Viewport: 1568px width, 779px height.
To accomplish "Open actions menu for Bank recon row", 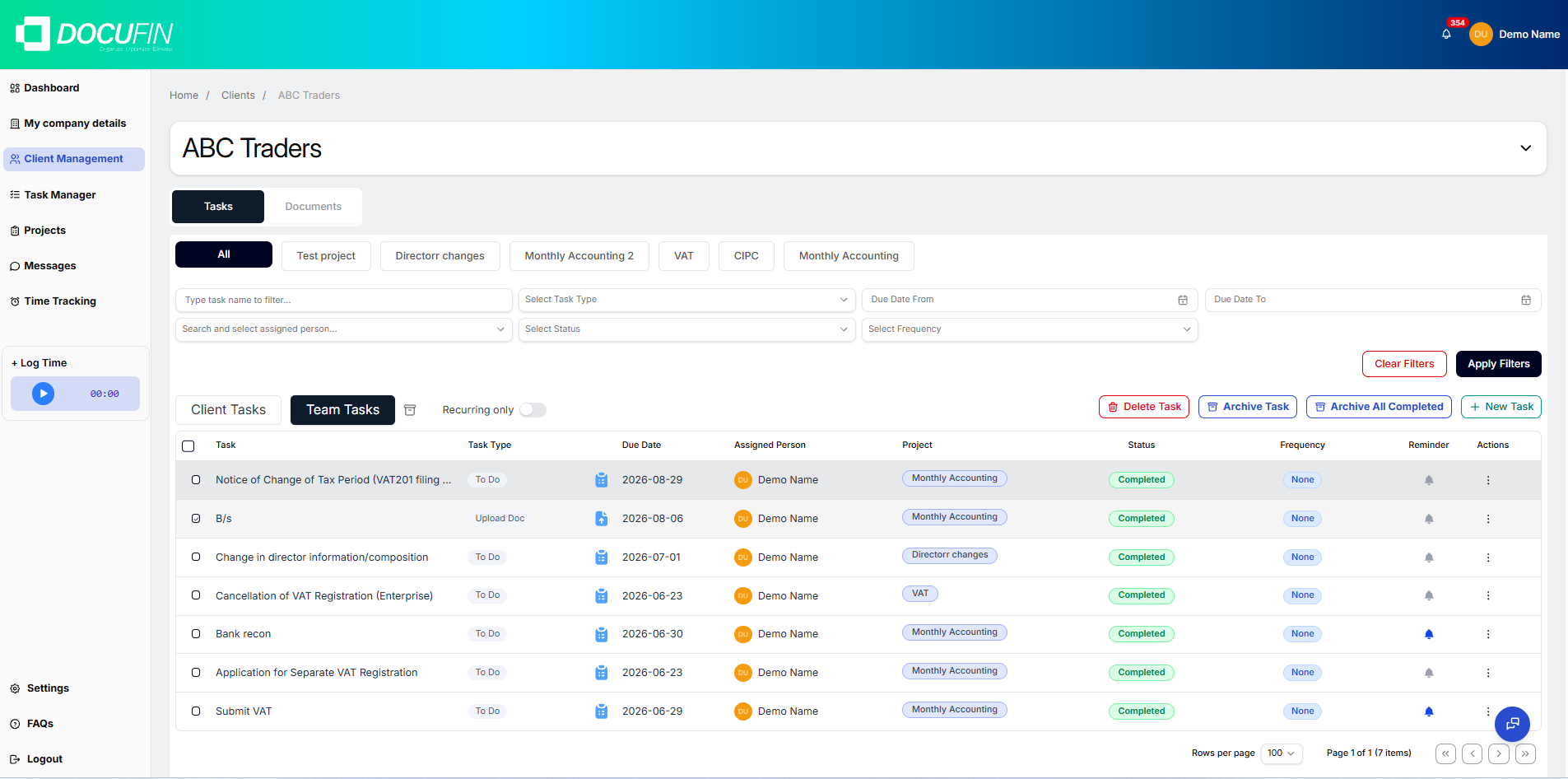I will [x=1488, y=634].
